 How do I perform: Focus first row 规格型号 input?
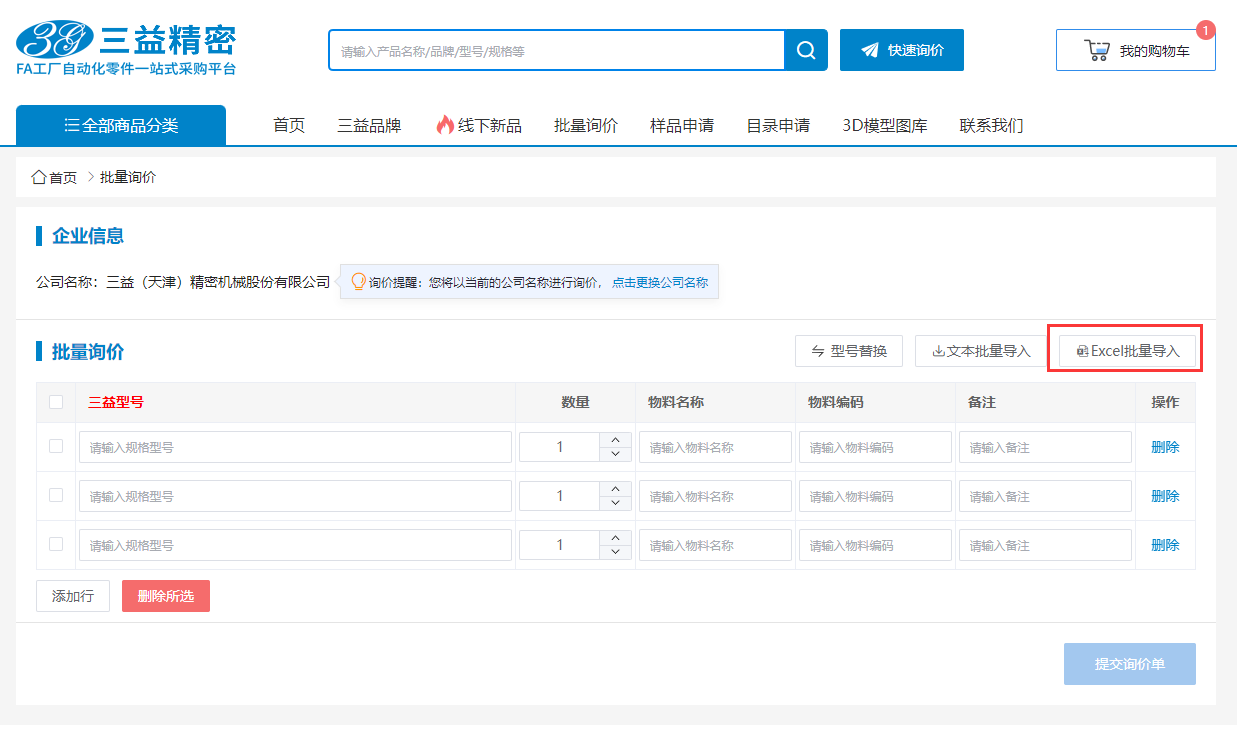tap(295, 447)
